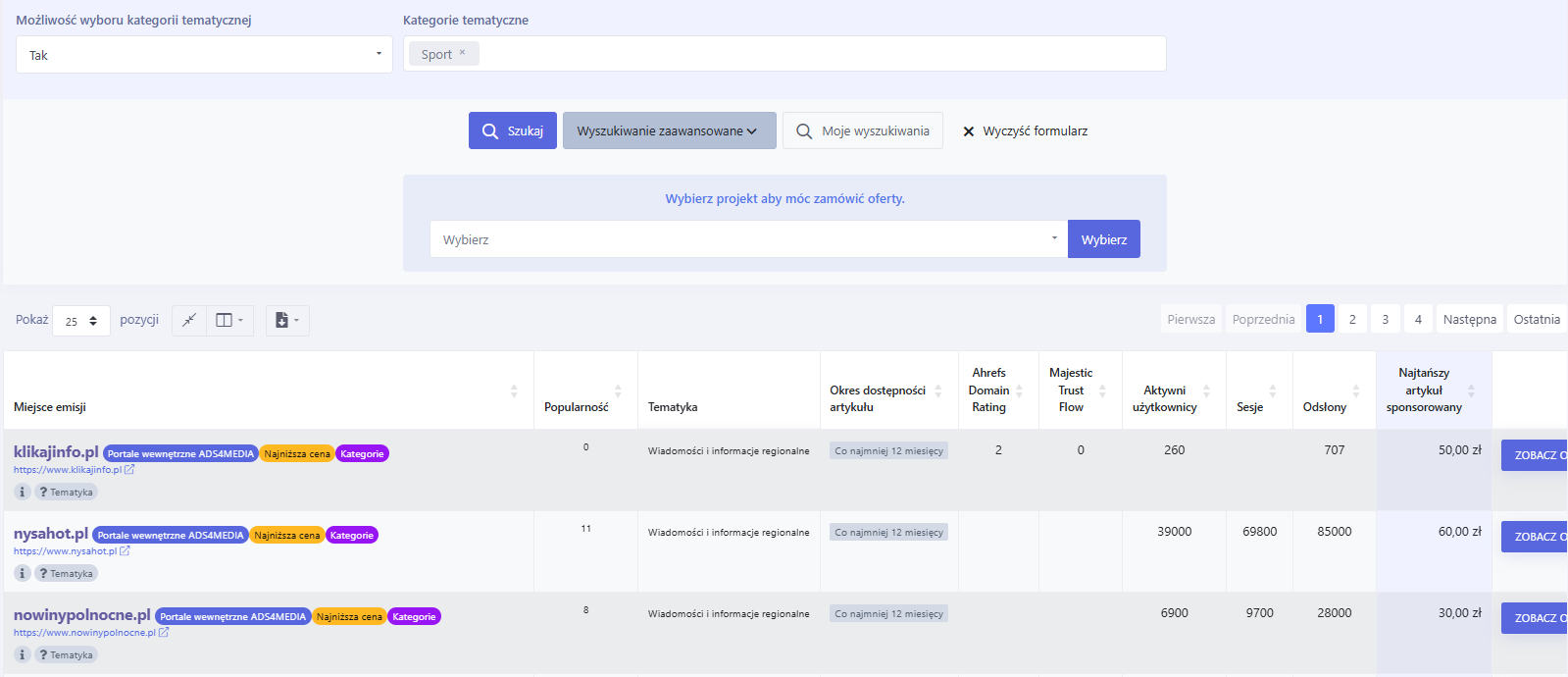Click the Poprzednia pagination button
The width and height of the screenshot is (1568, 677).
click(1263, 319)
